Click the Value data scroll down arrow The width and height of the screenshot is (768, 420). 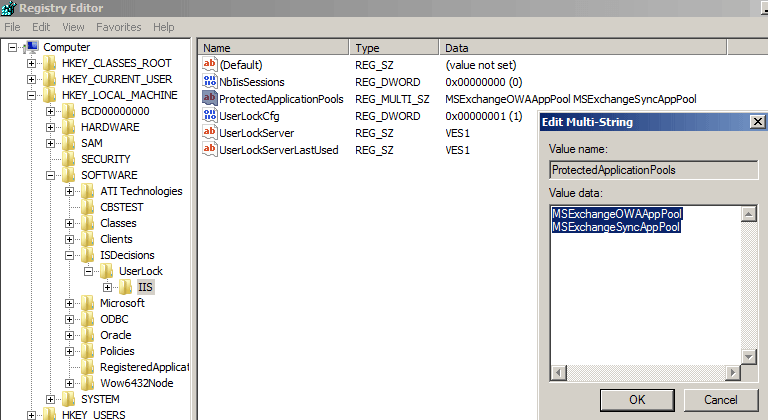coord(748,357)
